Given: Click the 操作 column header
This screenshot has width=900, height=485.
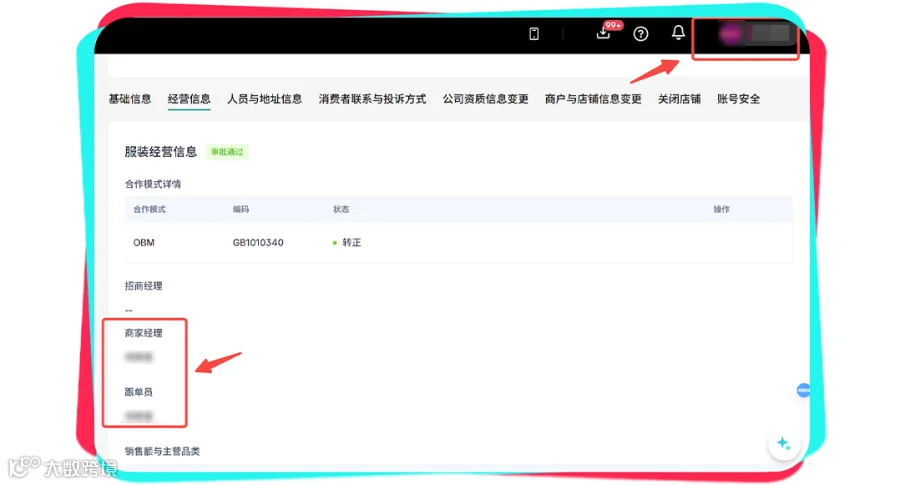Looking at the screenshot, I should click(x=721, y=209).
